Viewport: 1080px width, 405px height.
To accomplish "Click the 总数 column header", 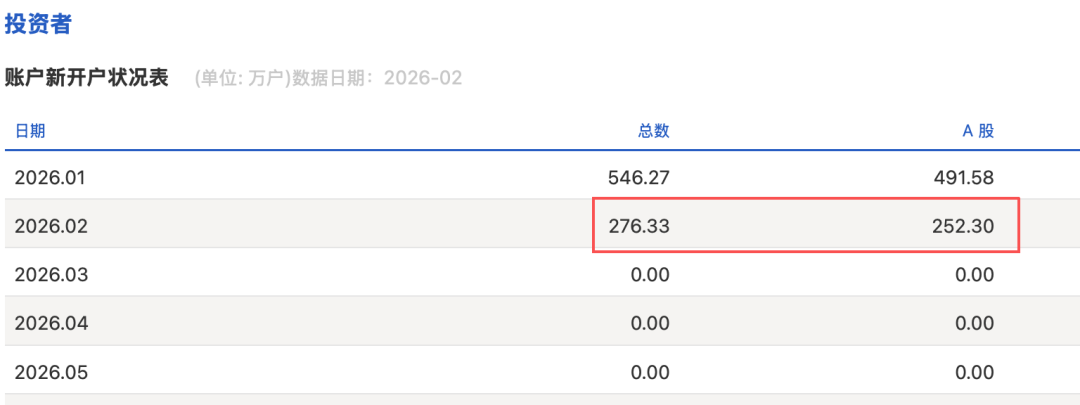I will coord(653,130).
